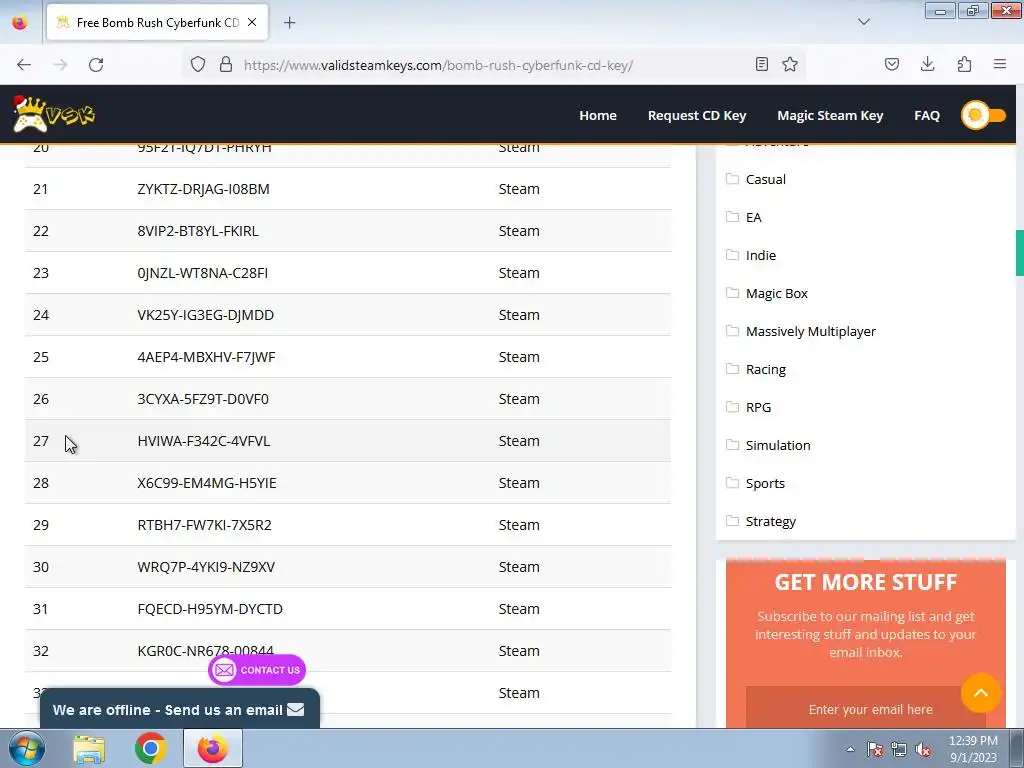Click the Contact Us envelope button
This screenshot has width=1024, height=768.
click(257, 670)
